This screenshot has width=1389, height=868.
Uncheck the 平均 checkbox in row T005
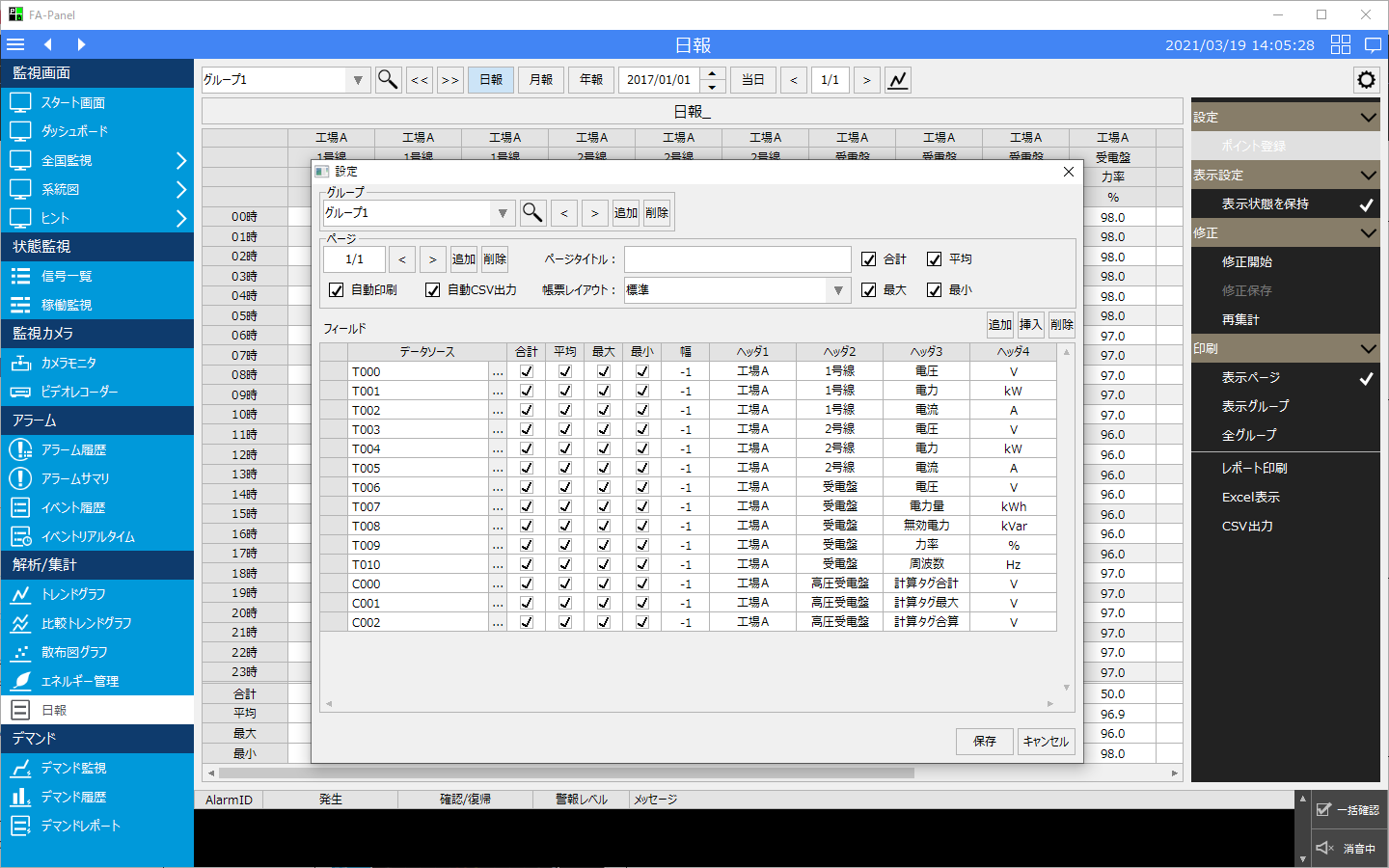[x=565, y=468]
